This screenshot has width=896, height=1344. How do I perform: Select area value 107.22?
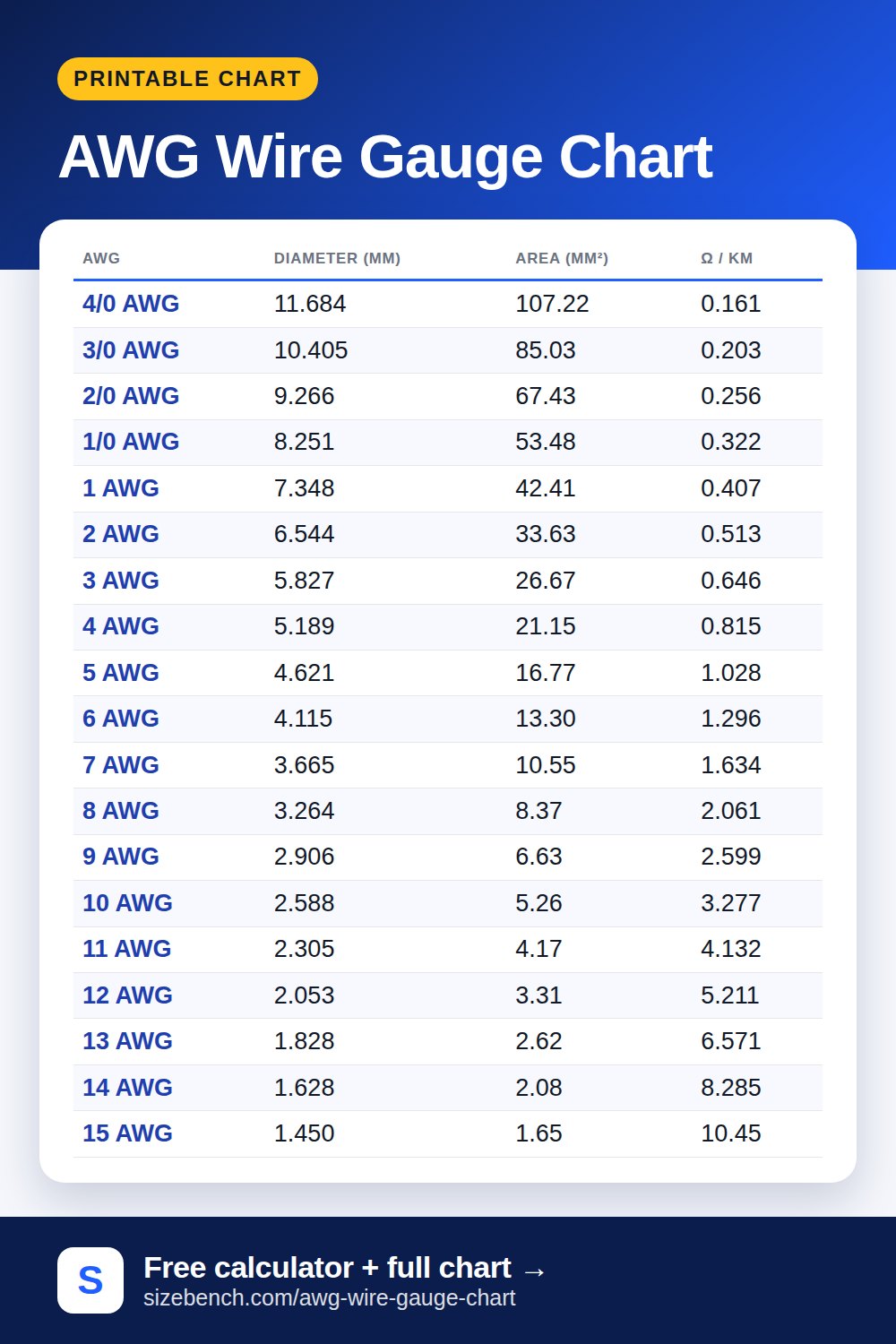point(552,304)
